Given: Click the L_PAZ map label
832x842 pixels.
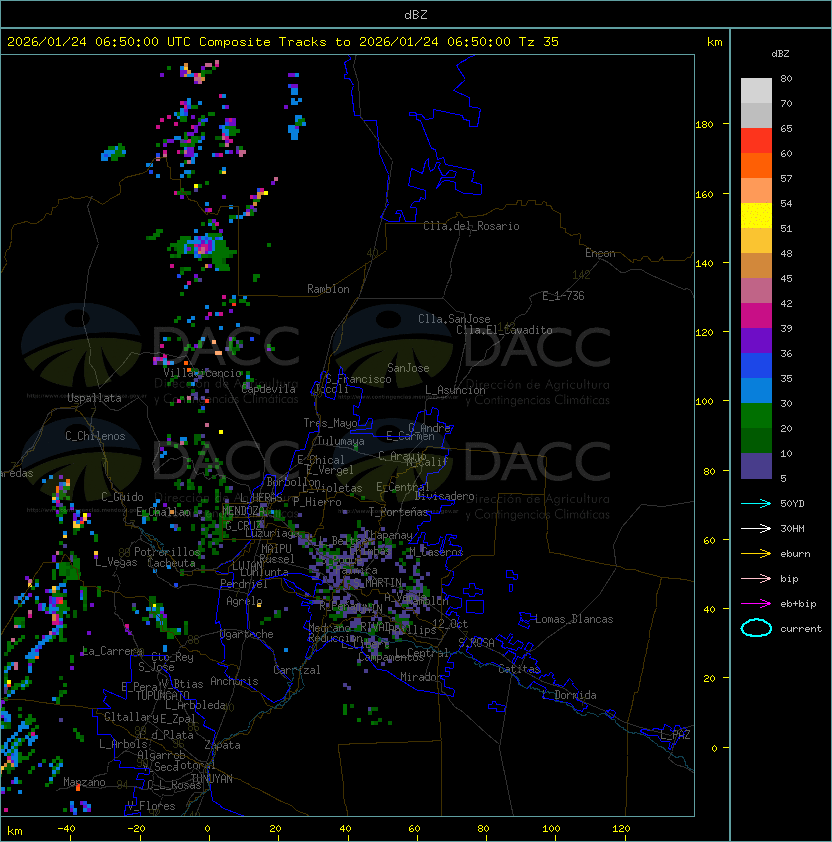Looking at the screenshot, I should pyautogui.click(x=675, y=735).
